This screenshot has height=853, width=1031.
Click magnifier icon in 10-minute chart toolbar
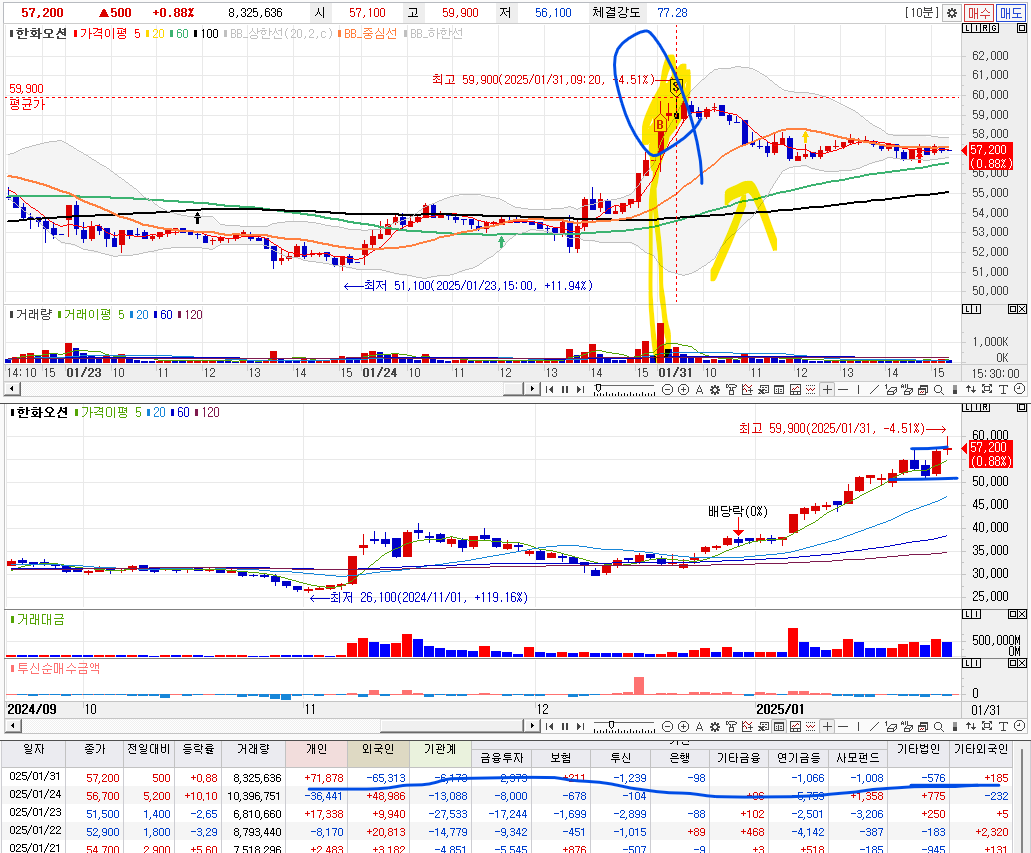(x=939, y=389)
